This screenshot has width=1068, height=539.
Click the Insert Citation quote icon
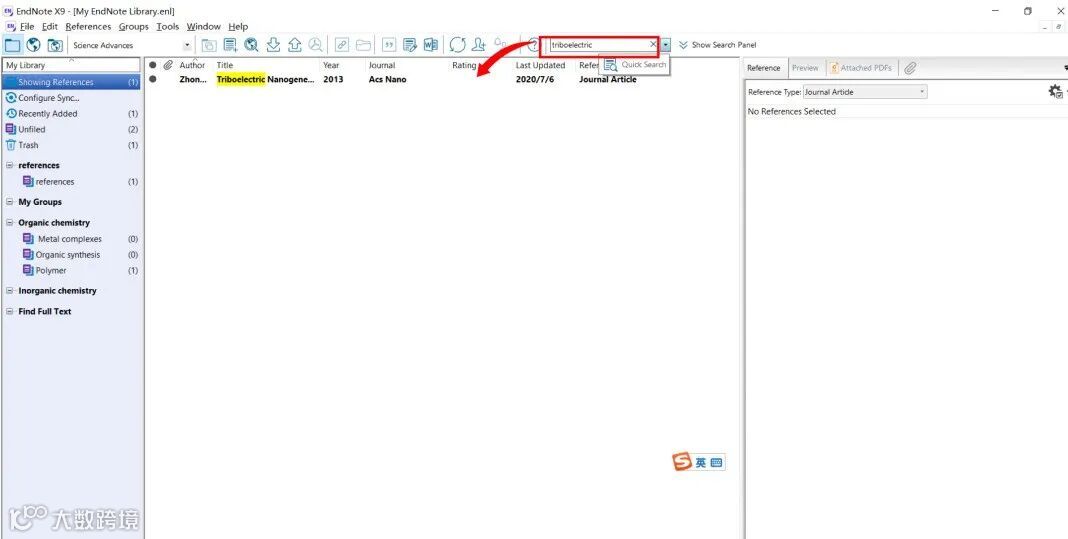tap(389, 45)
